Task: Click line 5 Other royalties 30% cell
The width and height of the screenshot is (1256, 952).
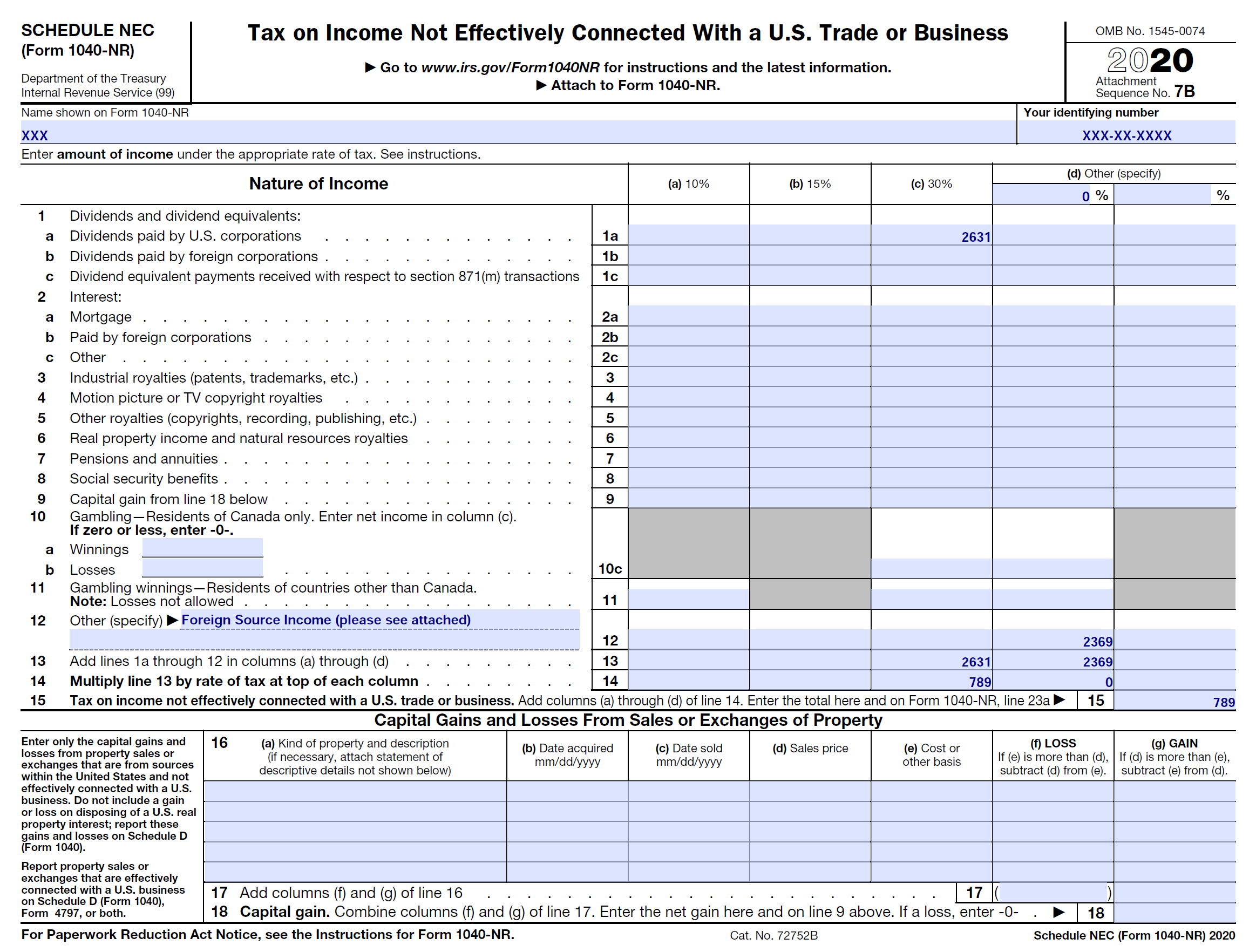Action: 932,418
